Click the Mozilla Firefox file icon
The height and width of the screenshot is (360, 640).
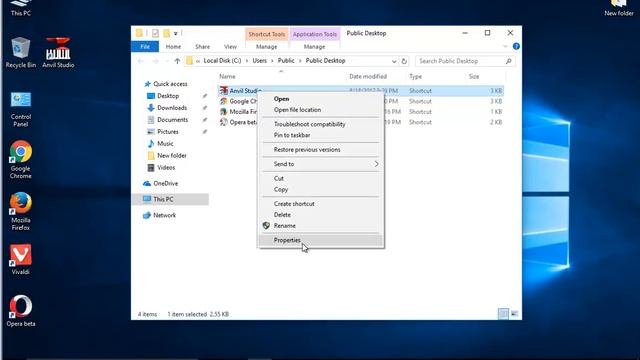point(223,111)
